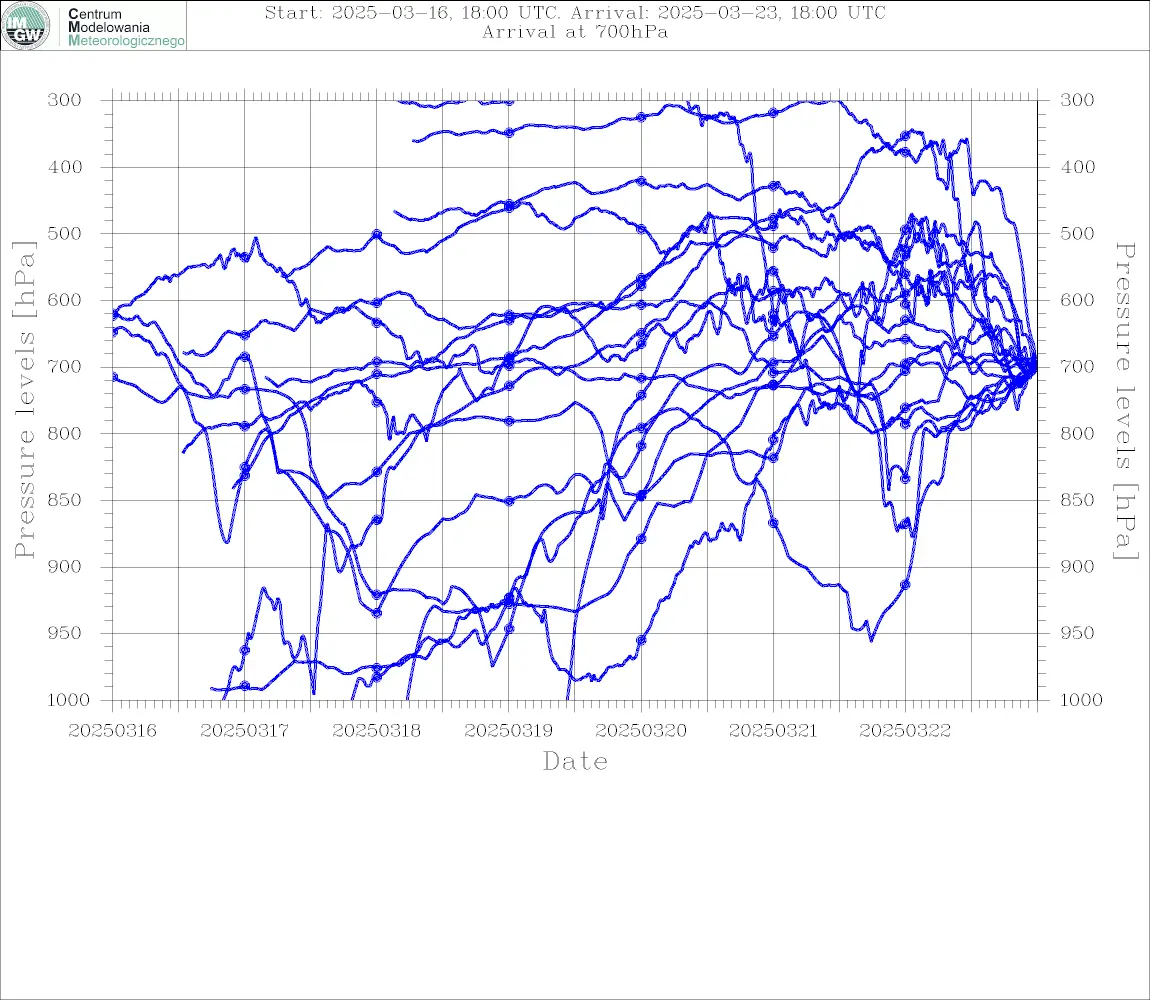Click the date label 20250317
1150x1000 pixels.
point(244,731)
